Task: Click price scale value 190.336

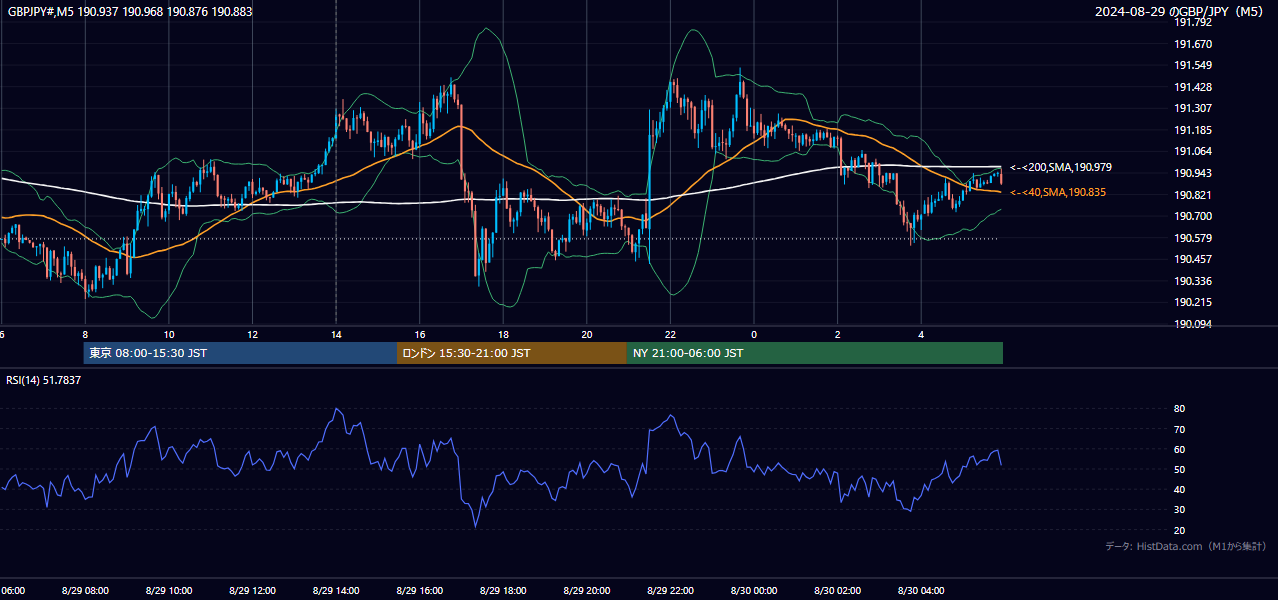Action: [x=1193, y=281]
